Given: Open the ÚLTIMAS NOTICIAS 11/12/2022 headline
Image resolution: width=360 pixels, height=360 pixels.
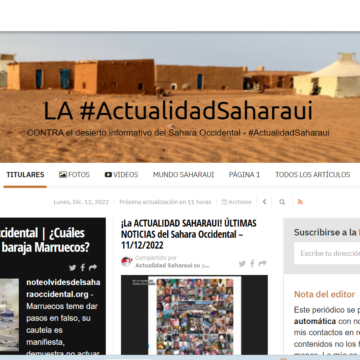Looking at the screenshot, I should tap(189, 234).
